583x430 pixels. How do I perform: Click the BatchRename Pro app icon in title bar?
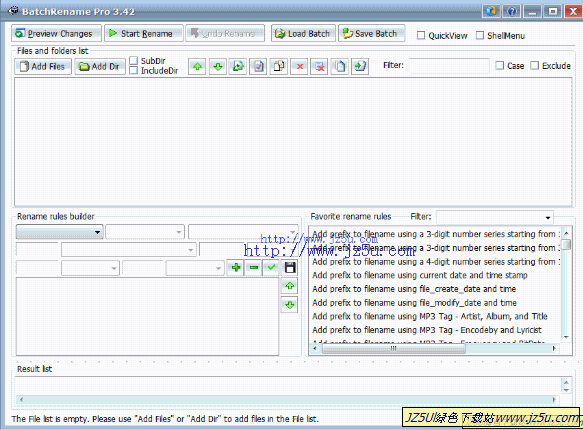point(13,10)
